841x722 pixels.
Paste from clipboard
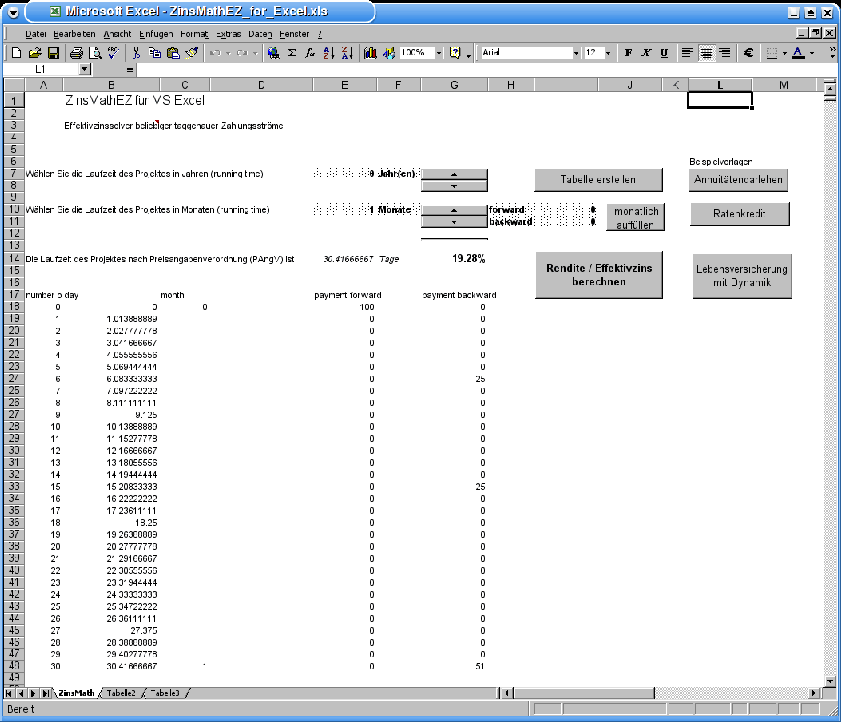coord(173,53)
